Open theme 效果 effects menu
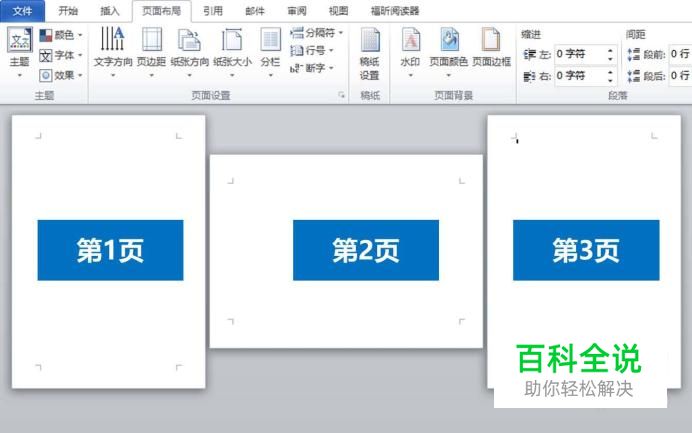The height and width of the screenshot is (433, 692). tap(61, 75)
